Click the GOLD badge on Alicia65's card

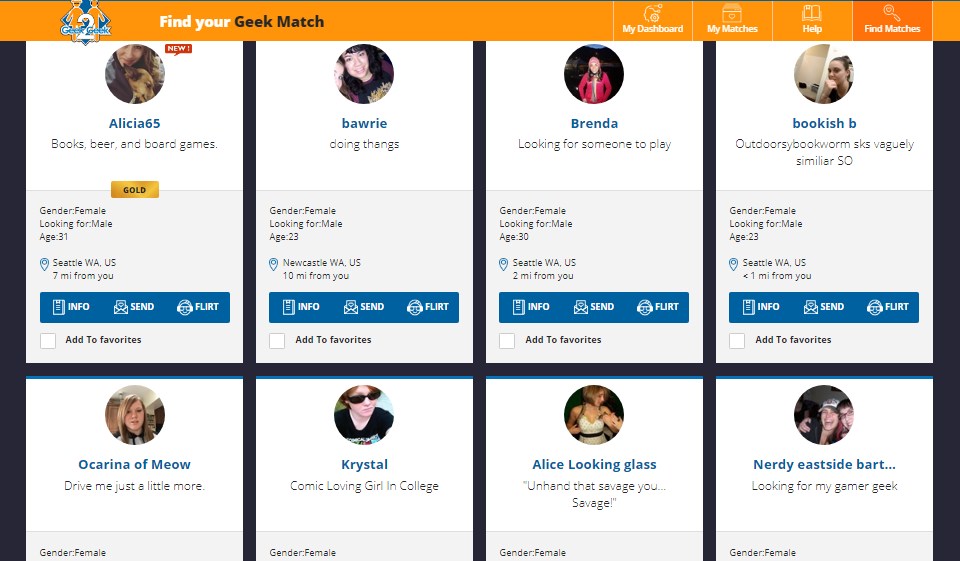click(x=134, y=190)
